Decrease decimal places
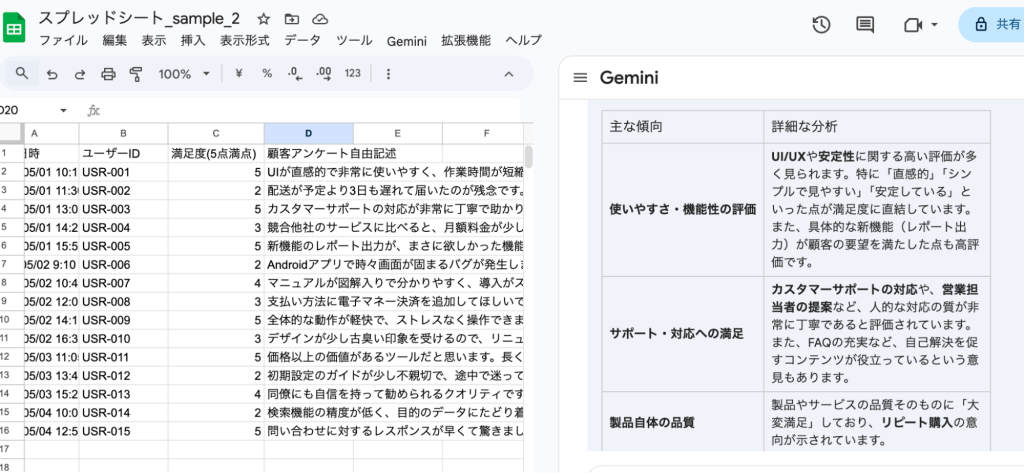 click(x=295, y=74)
